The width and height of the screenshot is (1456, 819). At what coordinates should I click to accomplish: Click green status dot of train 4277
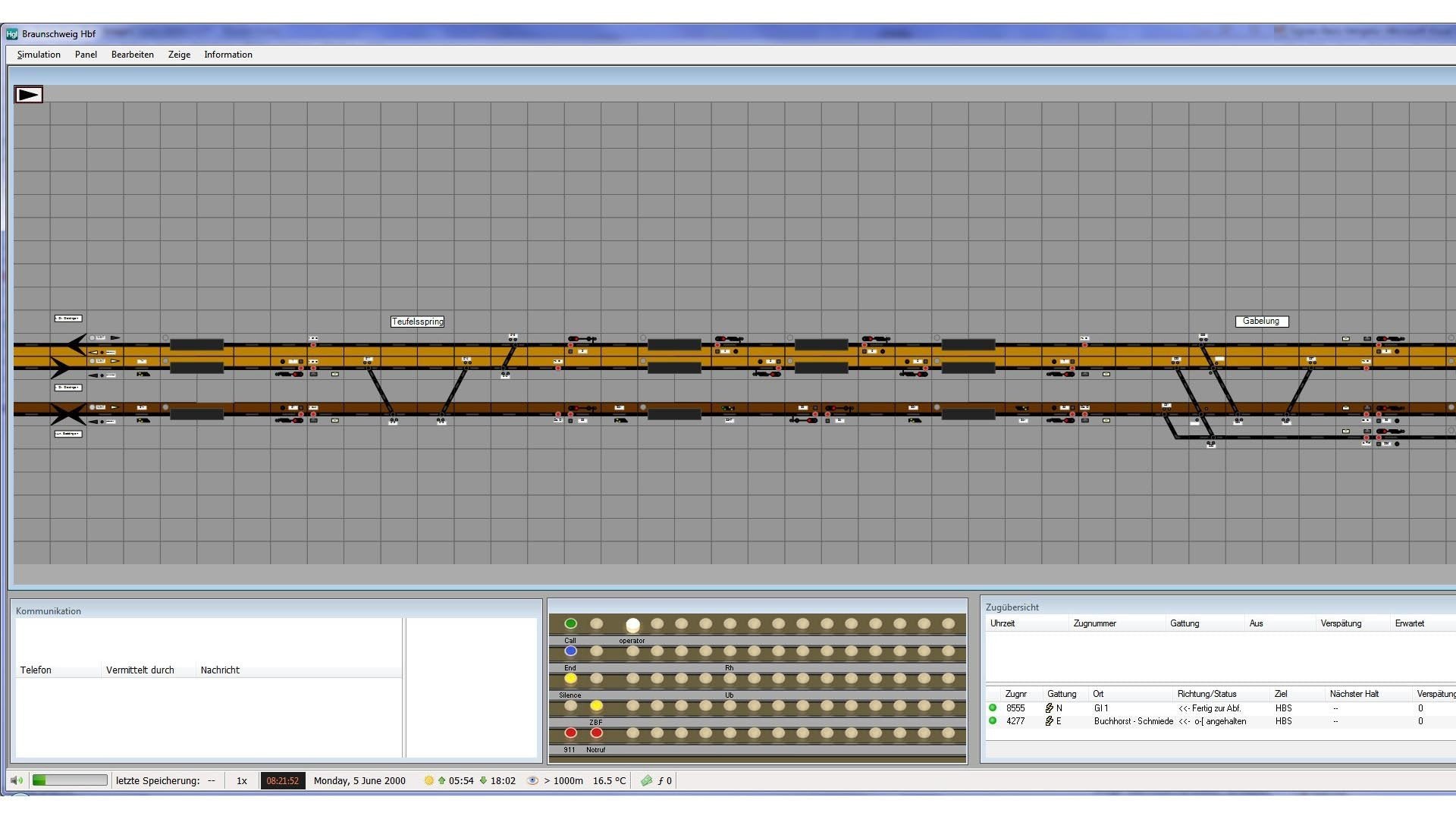click(x=992, y=720)
